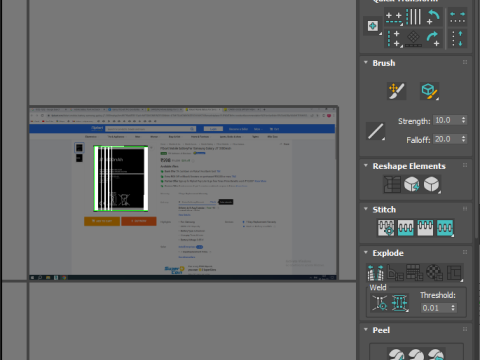
Task: Click the checkered sphere icon in Explode
Action: pos(434,273)
